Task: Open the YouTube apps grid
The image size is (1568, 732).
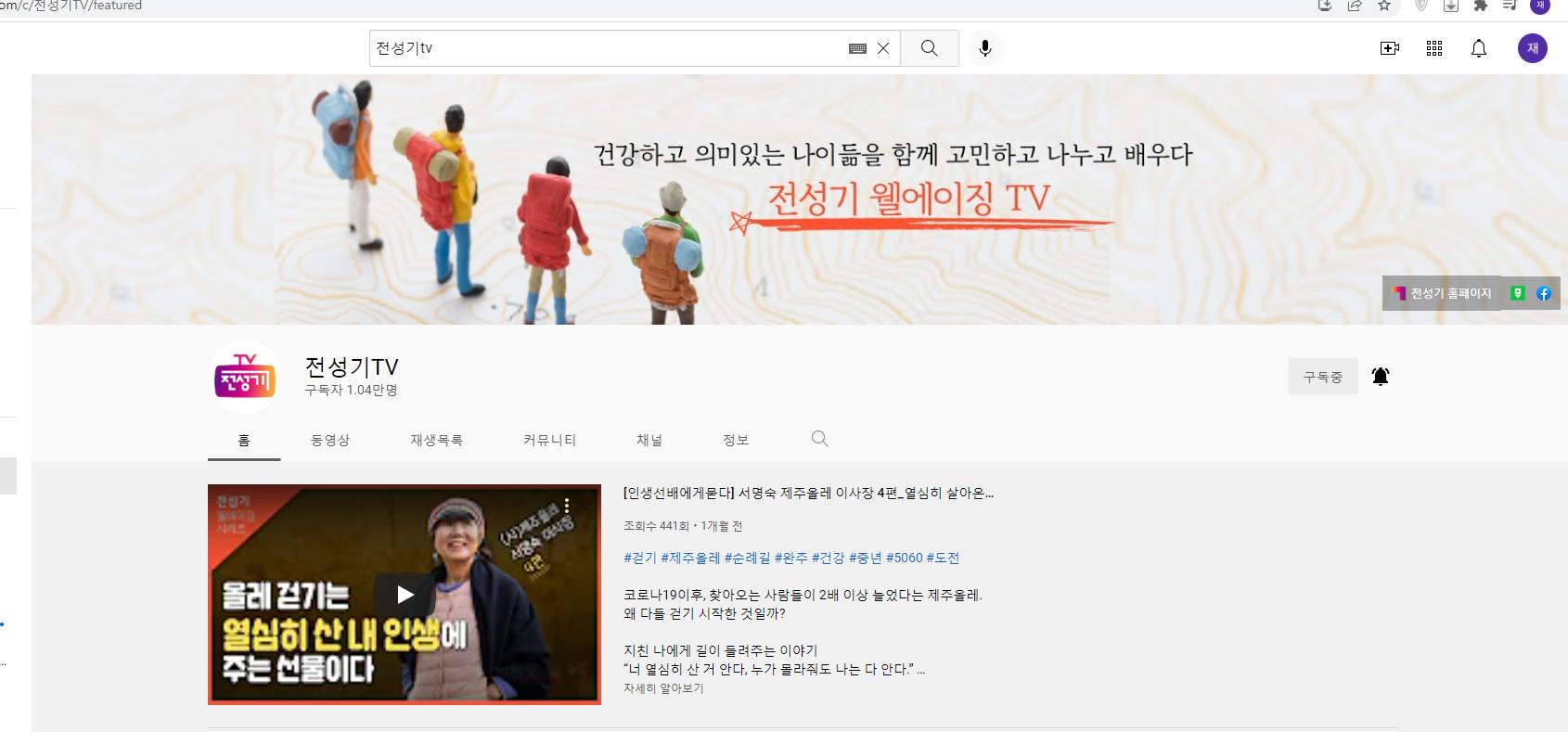Action: pos(1434,48)
